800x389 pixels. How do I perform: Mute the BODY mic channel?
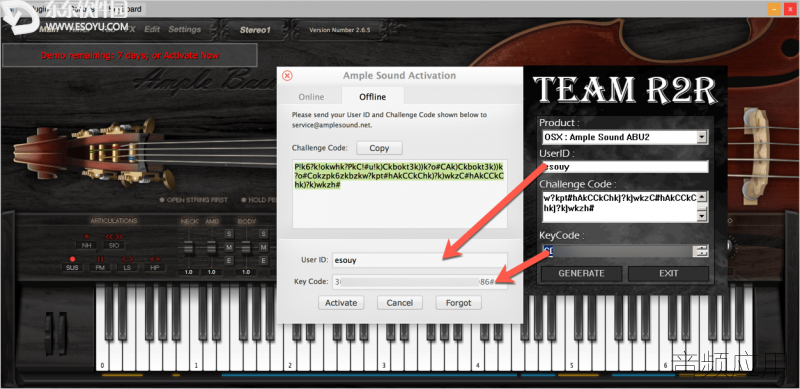coord(263,247)
